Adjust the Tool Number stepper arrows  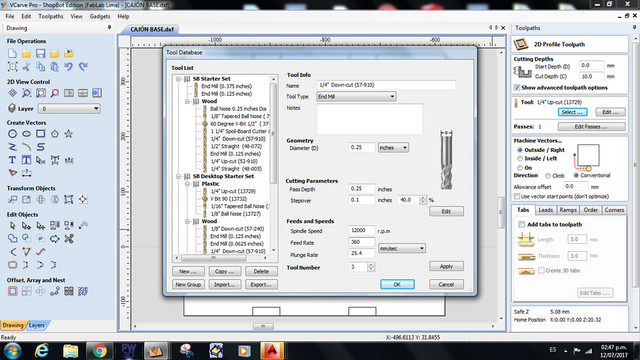coord(371,267)
